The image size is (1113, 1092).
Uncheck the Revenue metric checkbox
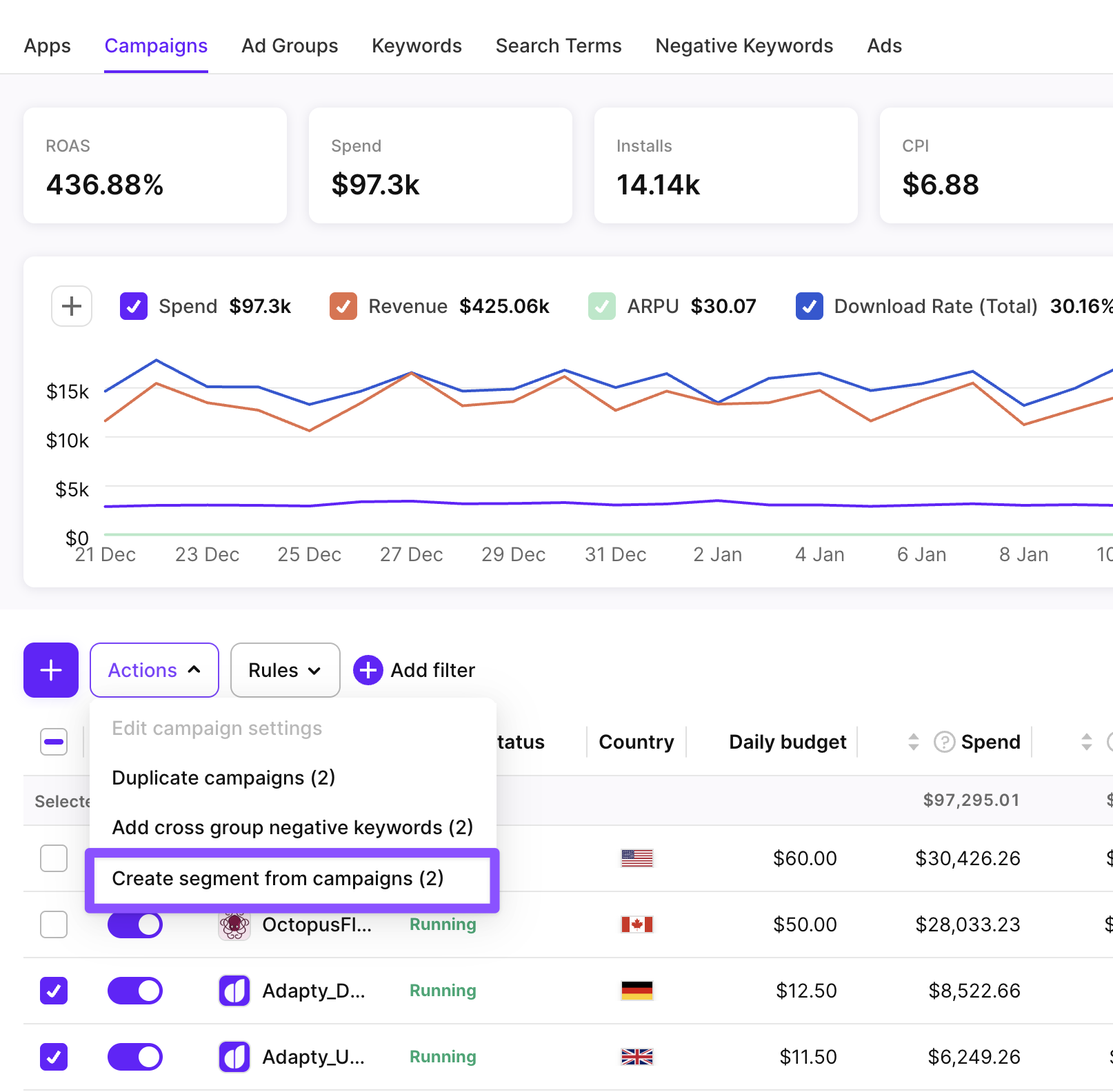[x=343, y=306]
